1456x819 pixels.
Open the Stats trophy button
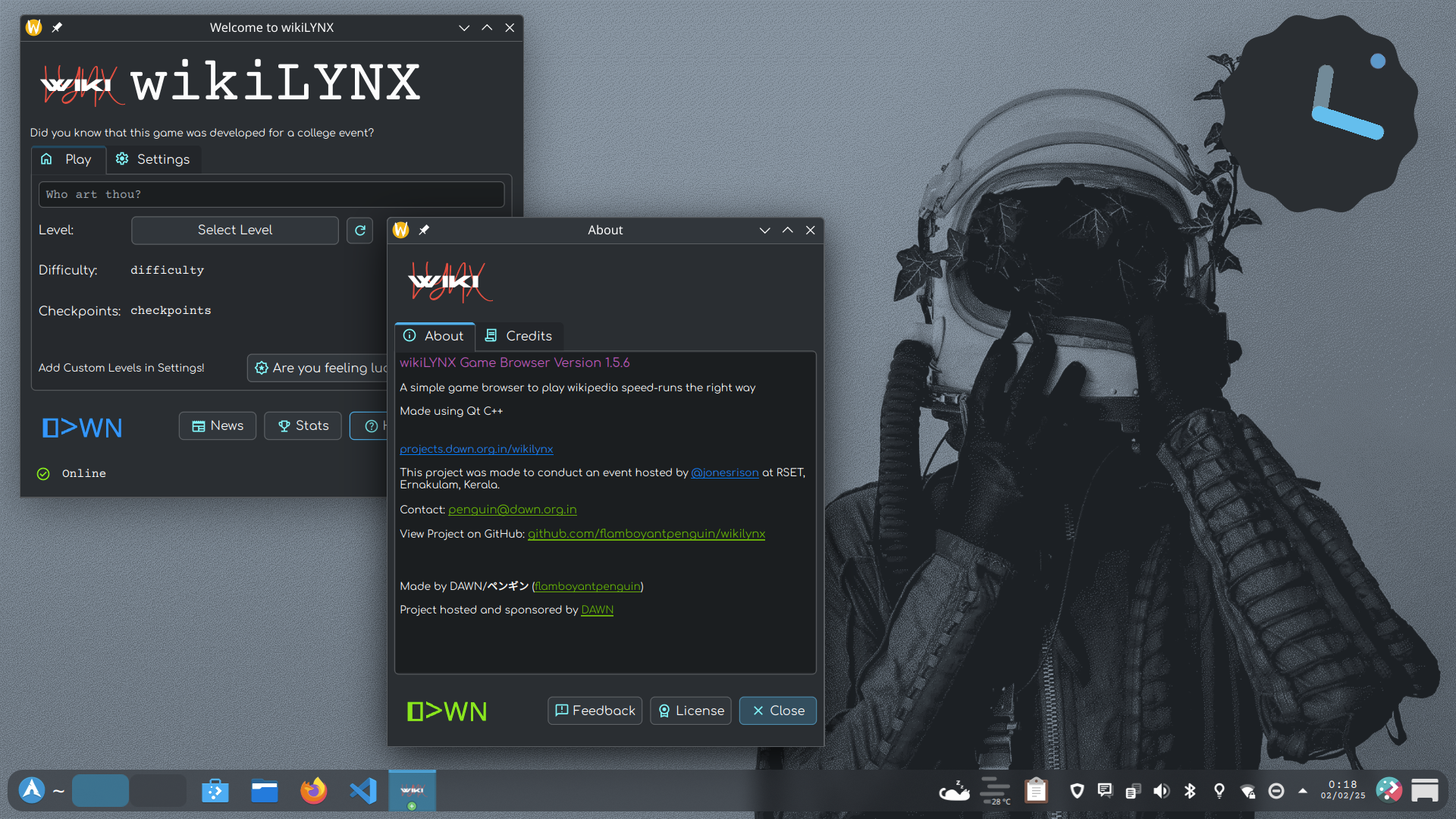tap(303, 426)
